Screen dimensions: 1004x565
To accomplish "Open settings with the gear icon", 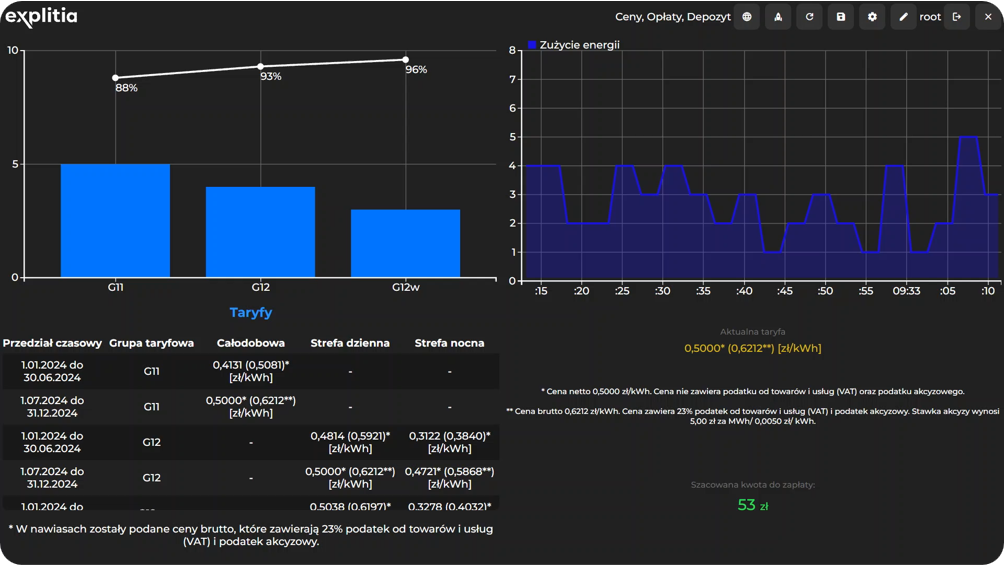I will click(872, 17).
